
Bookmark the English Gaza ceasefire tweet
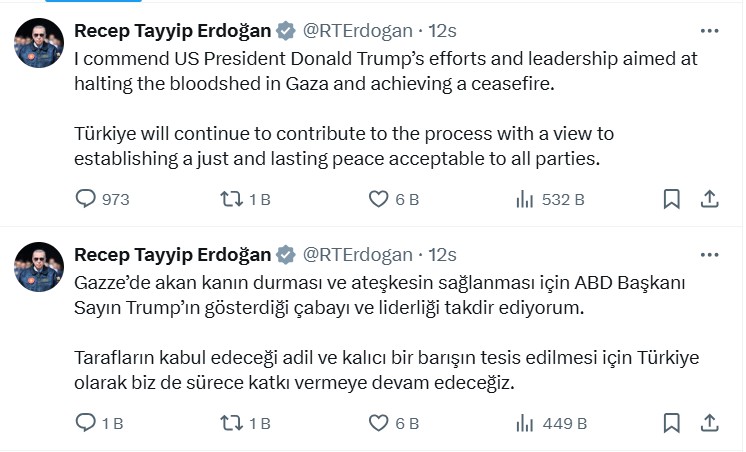(x=671, y=199)
